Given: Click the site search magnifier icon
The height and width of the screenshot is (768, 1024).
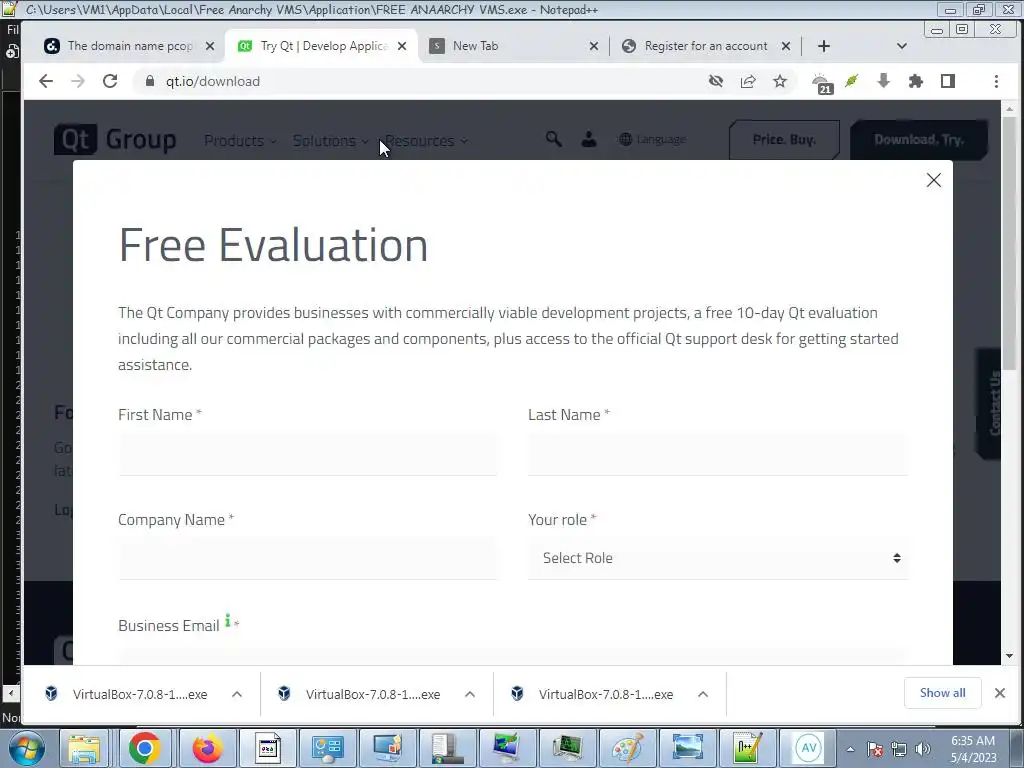Looking at the screenshot, I should tap(553, 138).
